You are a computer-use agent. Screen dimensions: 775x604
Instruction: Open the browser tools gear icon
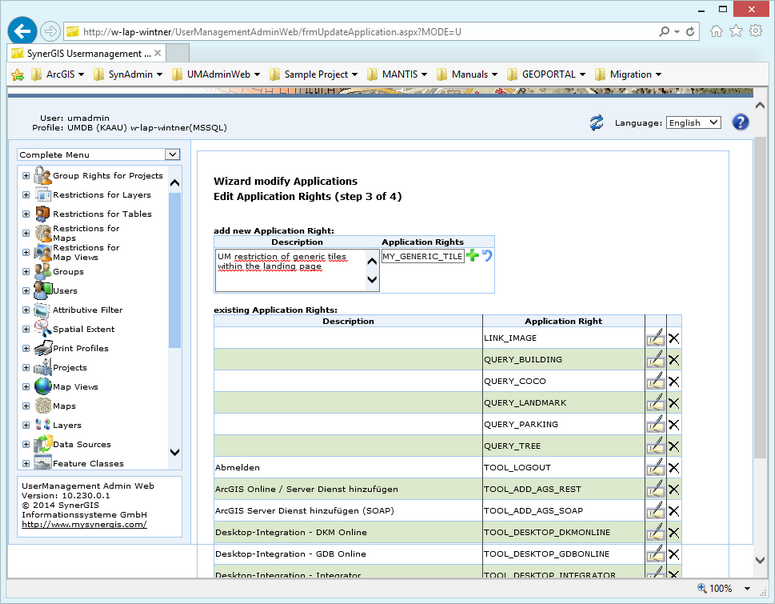coord(756,31)
